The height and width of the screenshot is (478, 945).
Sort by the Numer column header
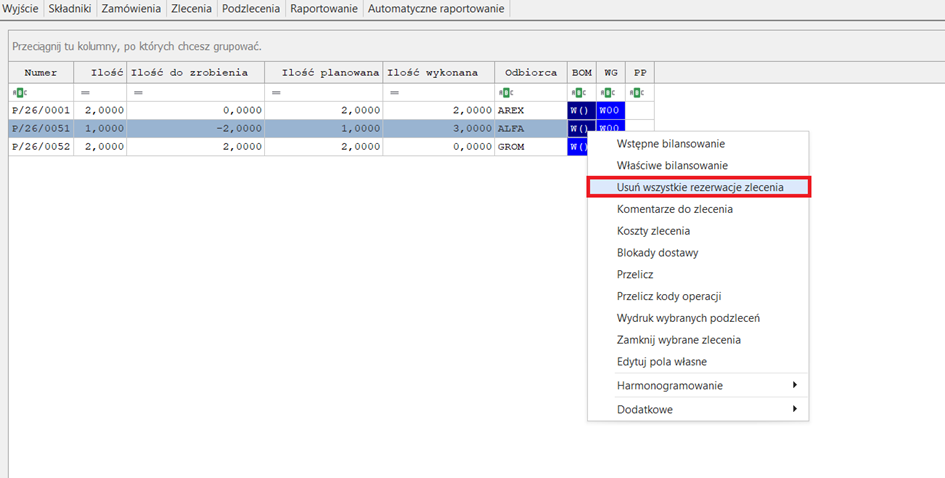[x=41, y=72]
